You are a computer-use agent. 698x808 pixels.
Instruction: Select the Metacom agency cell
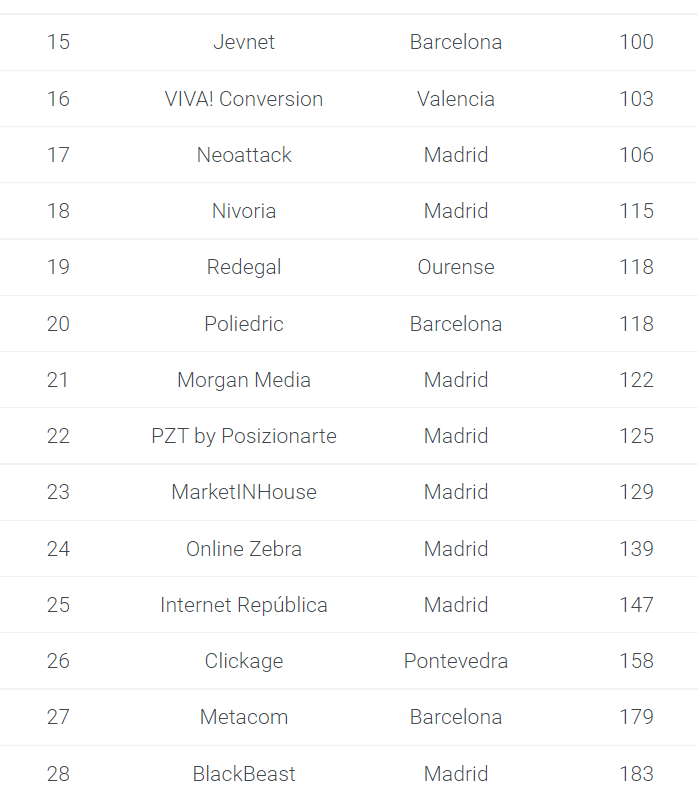(x=244, y=717)
